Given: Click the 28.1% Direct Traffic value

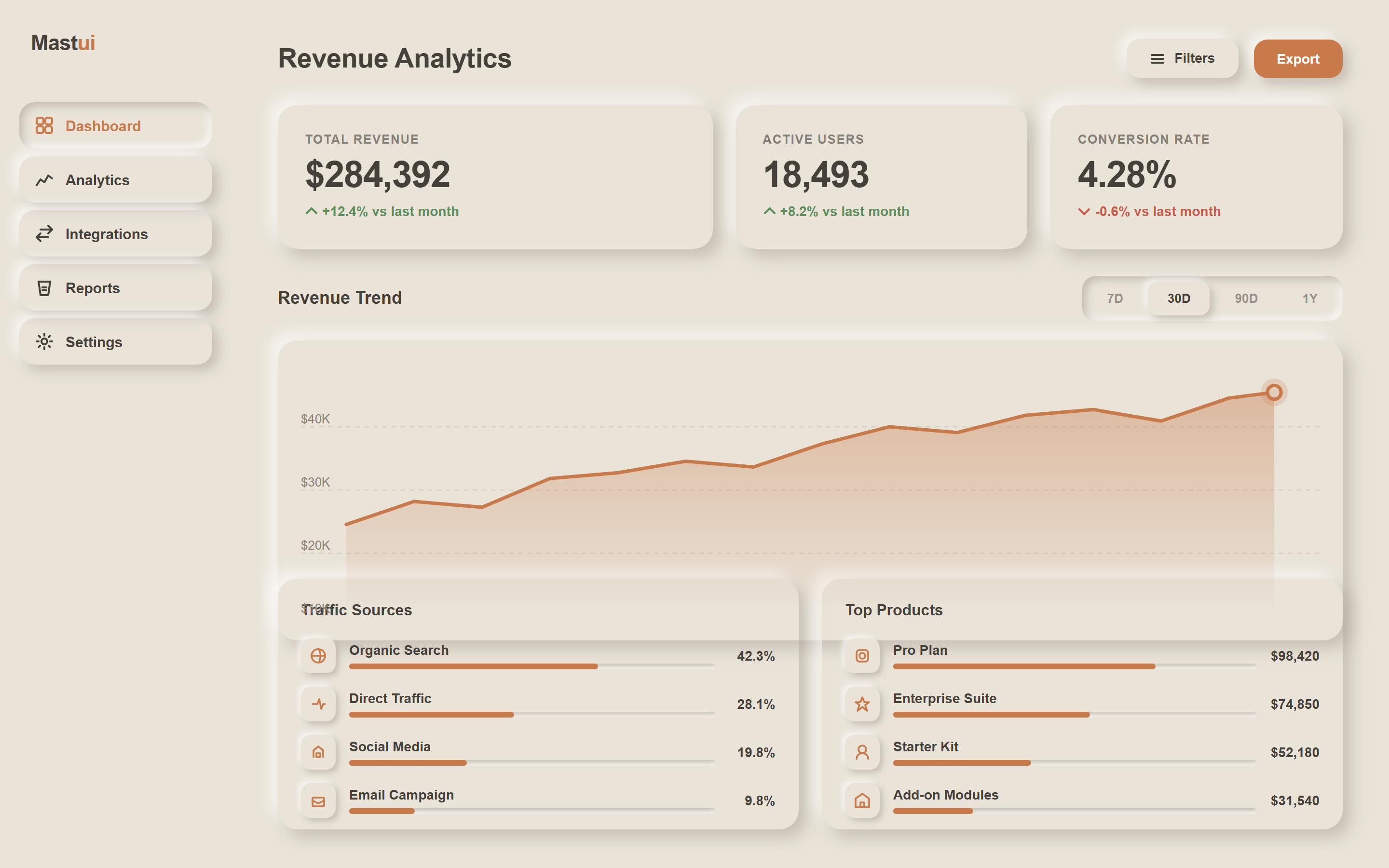Looking at the screenshot, I should coord(756,704).
